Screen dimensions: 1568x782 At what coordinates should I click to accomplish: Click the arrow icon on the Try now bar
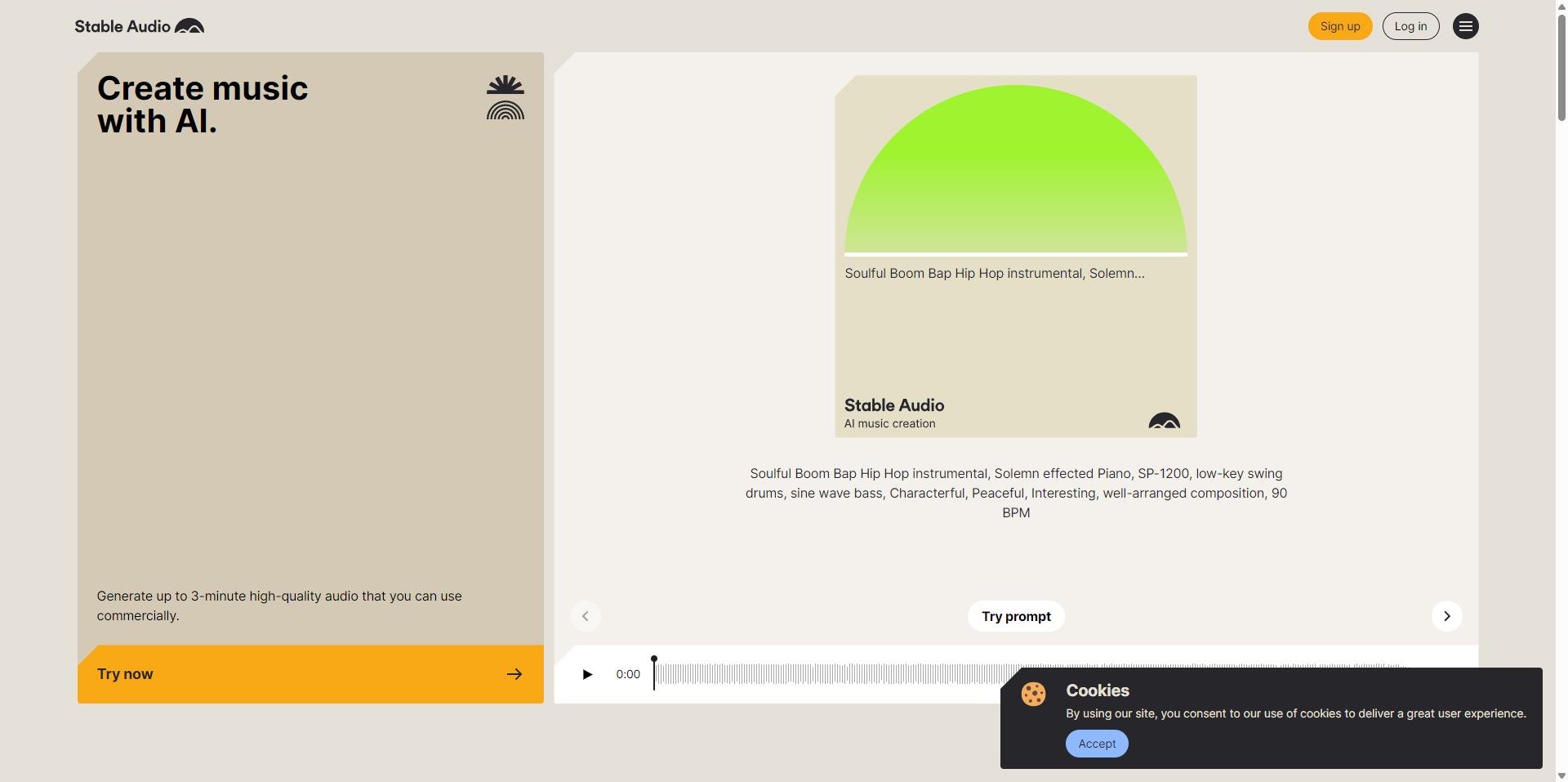point(514,674)
